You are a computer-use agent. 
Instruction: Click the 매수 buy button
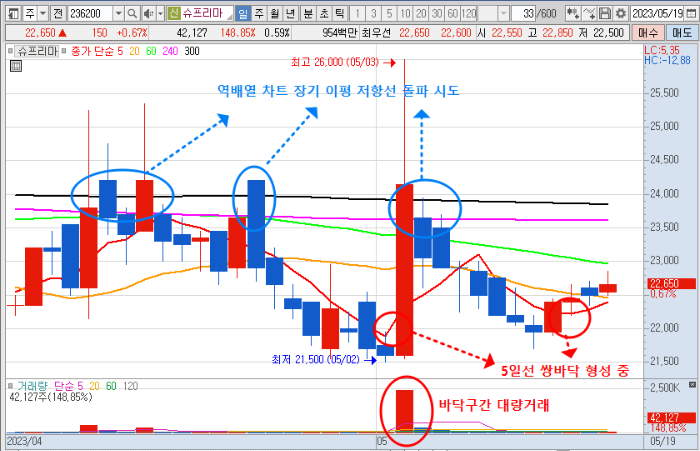pyautogui.click(x=647, y=33)
